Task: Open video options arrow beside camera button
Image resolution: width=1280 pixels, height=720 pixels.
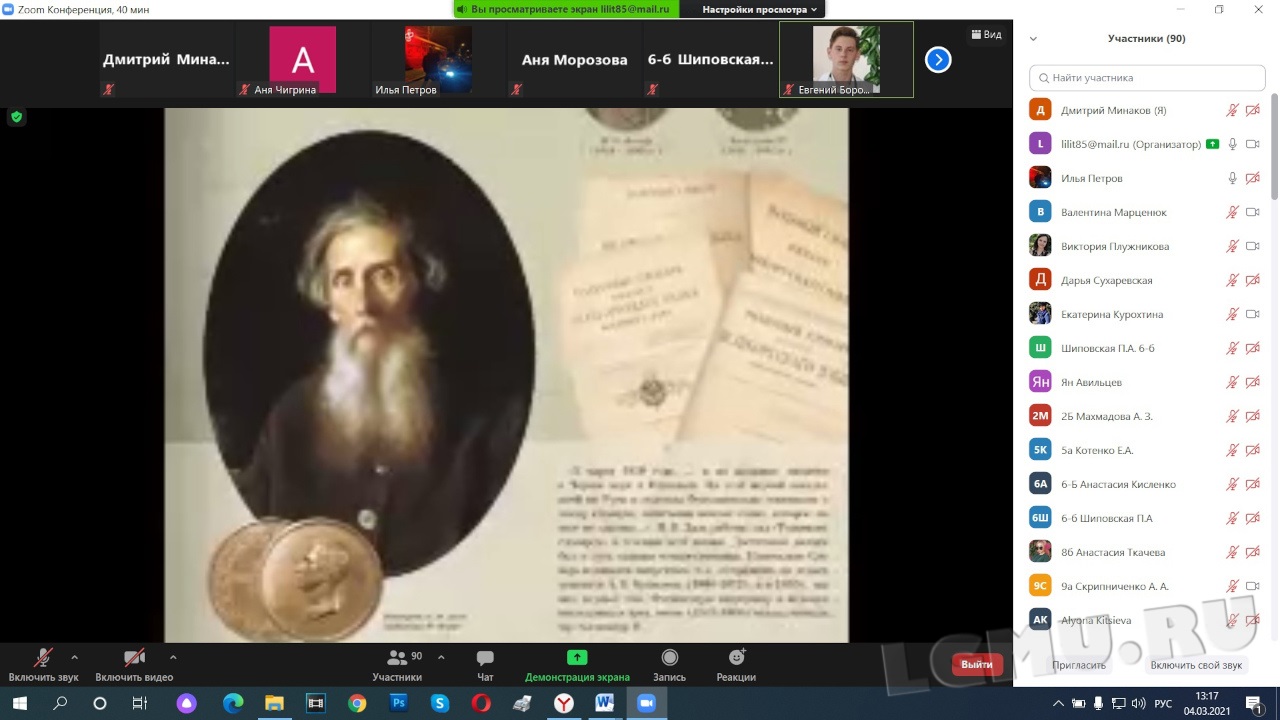Action: click(x=173, y=658)
